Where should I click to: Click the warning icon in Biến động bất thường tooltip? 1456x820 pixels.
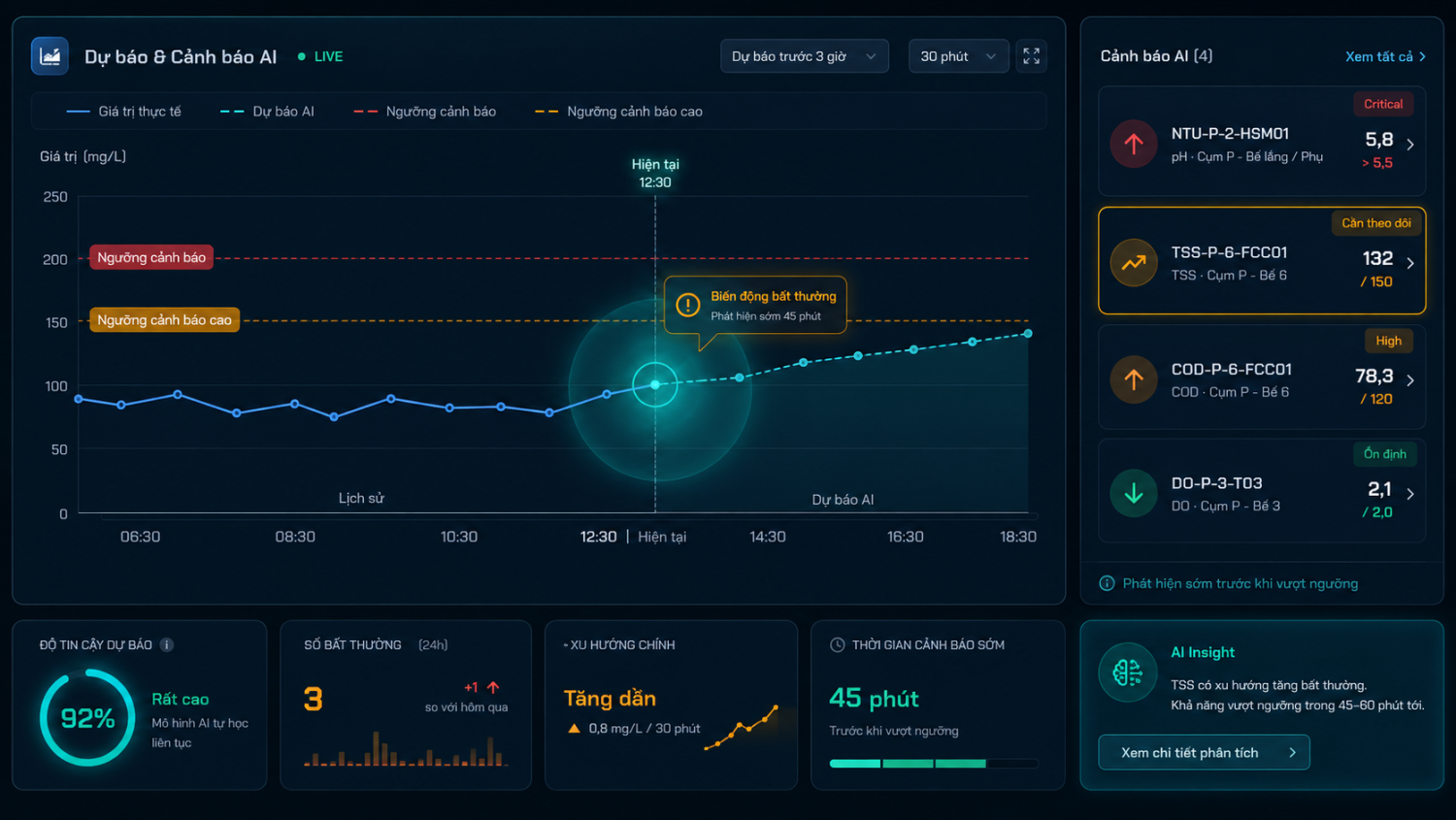(x=688, y=305)
